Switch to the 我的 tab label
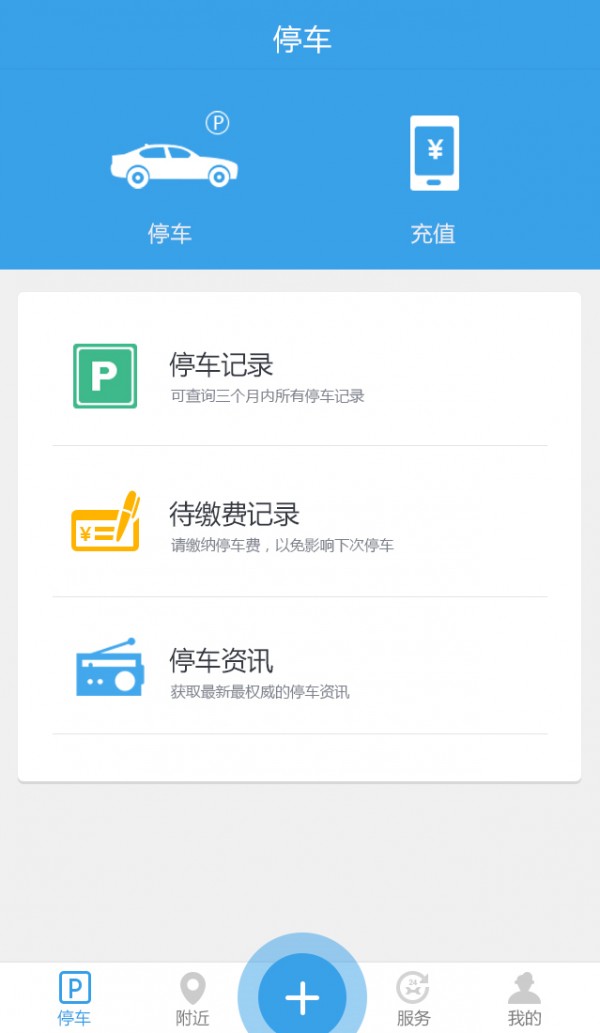 click(x=524, y=1018)
